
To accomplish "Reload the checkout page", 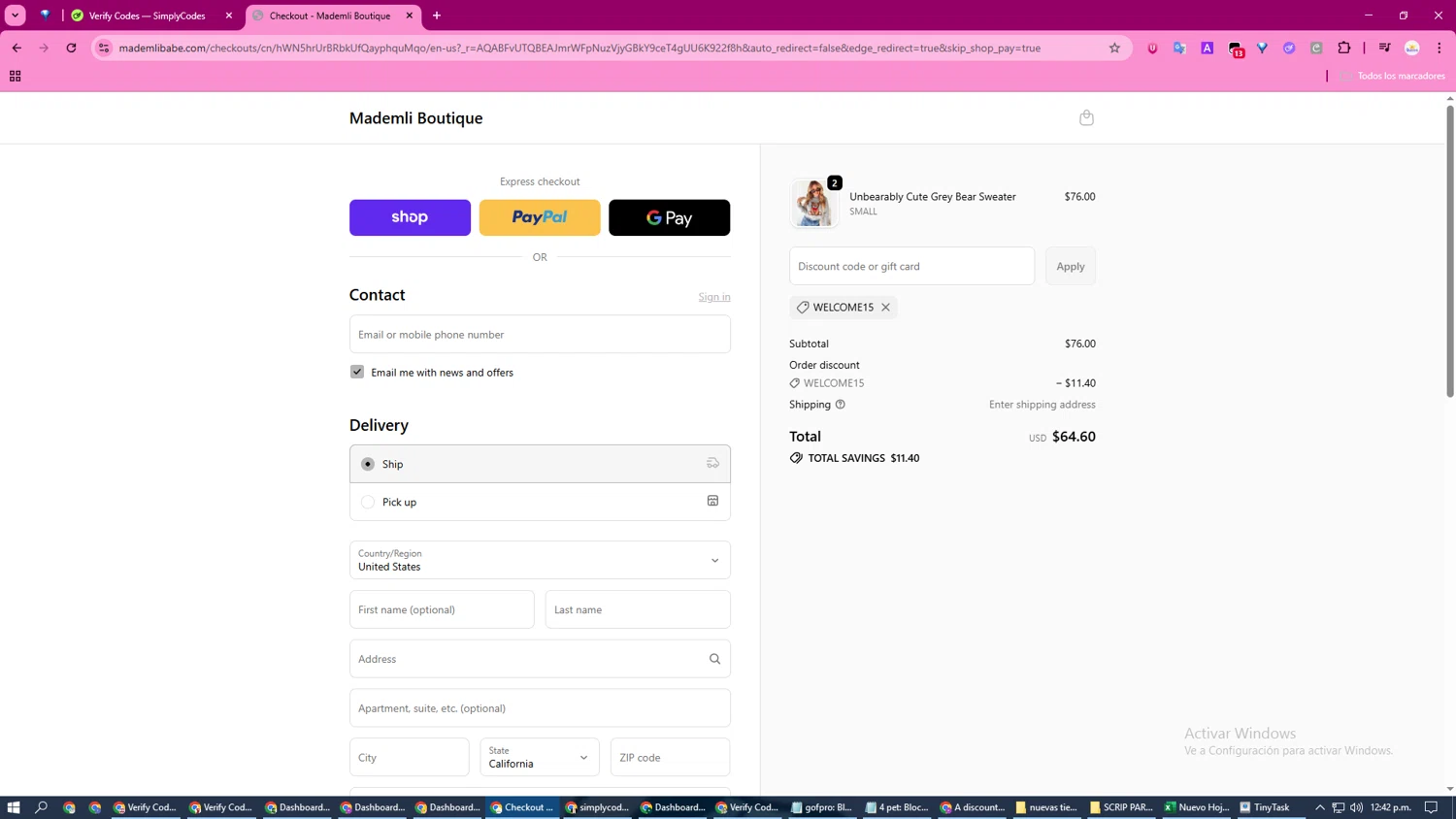I will (71, 48).
